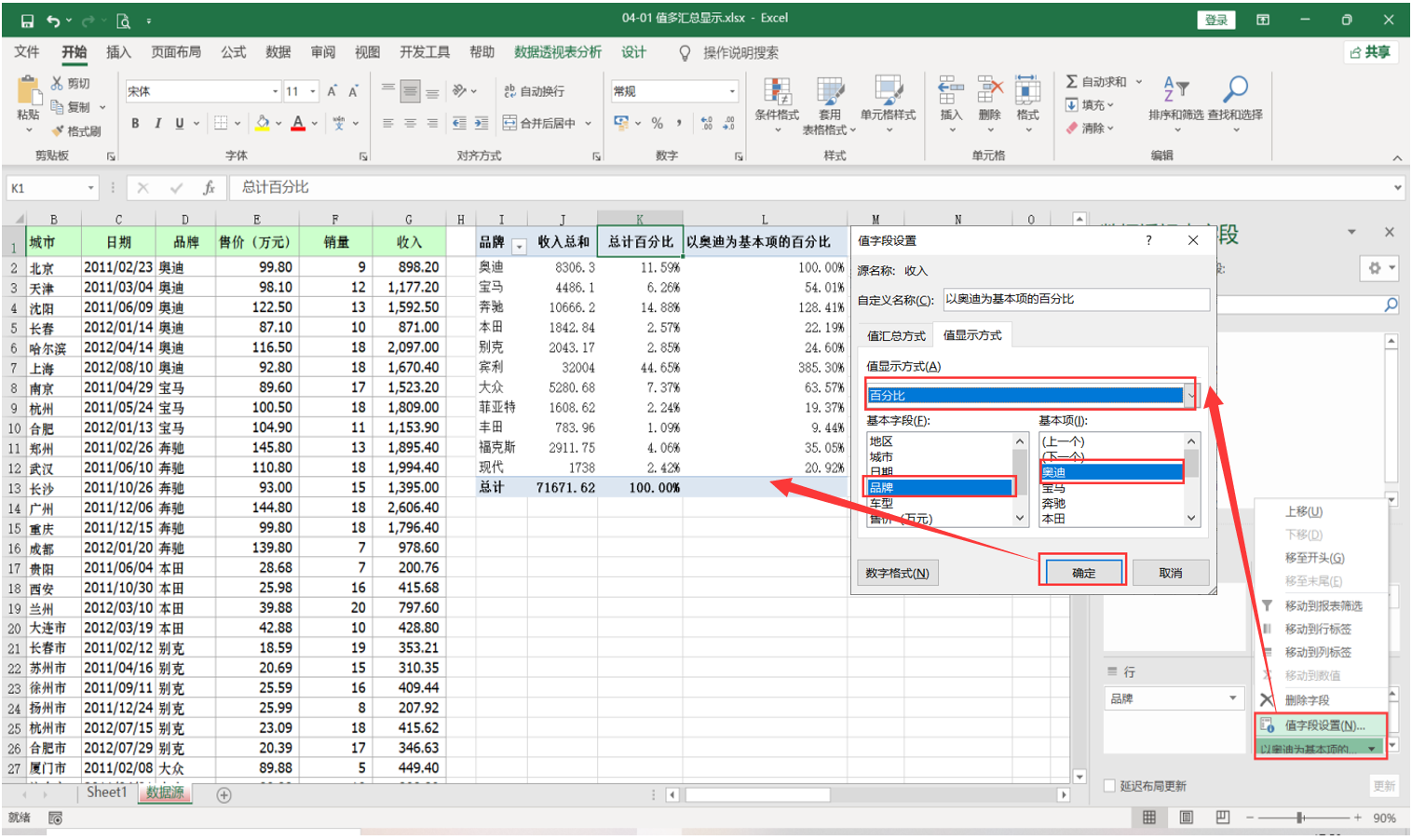Select 品牌 in the 基本字段 list

point(939,487)
